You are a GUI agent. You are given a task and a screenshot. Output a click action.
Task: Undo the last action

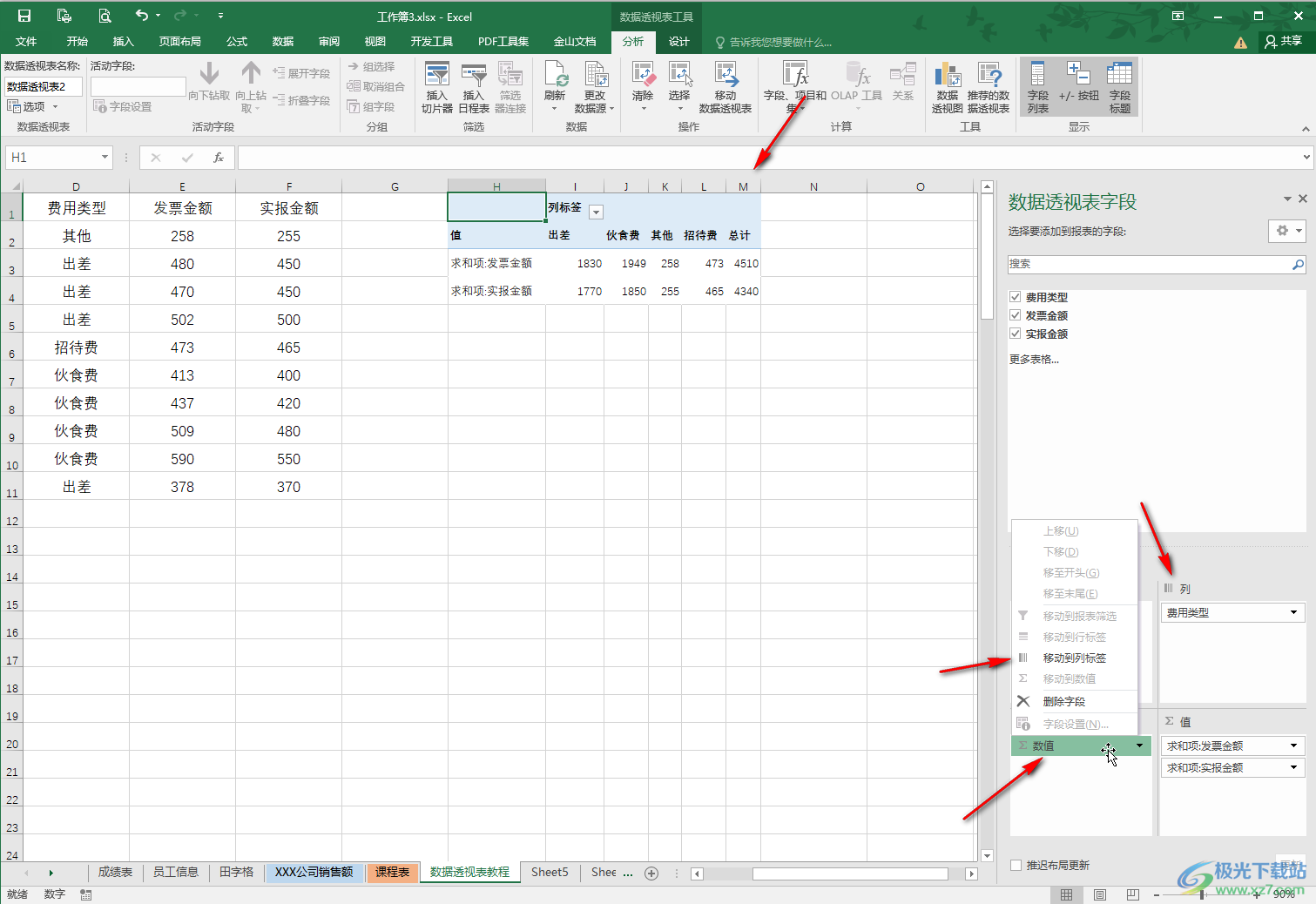click(141, 16)
